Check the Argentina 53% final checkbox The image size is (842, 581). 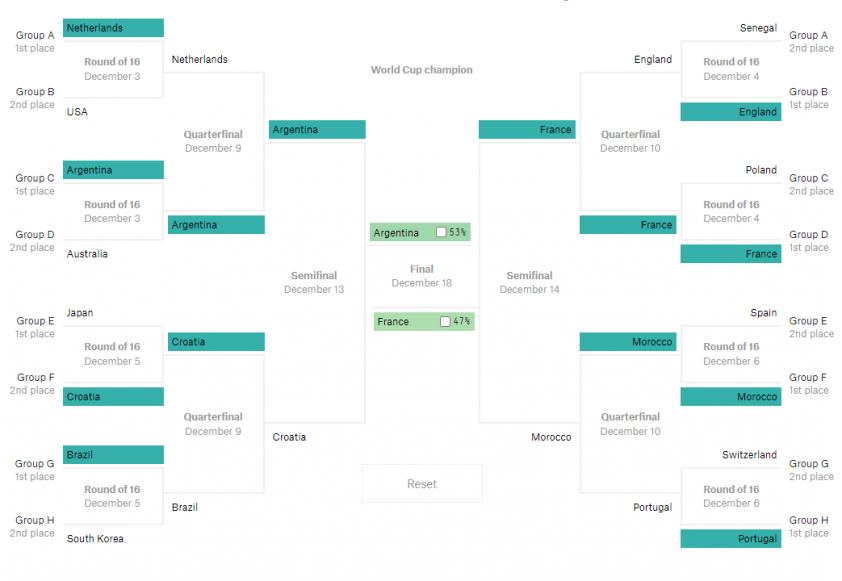click(x=441, y=232)
